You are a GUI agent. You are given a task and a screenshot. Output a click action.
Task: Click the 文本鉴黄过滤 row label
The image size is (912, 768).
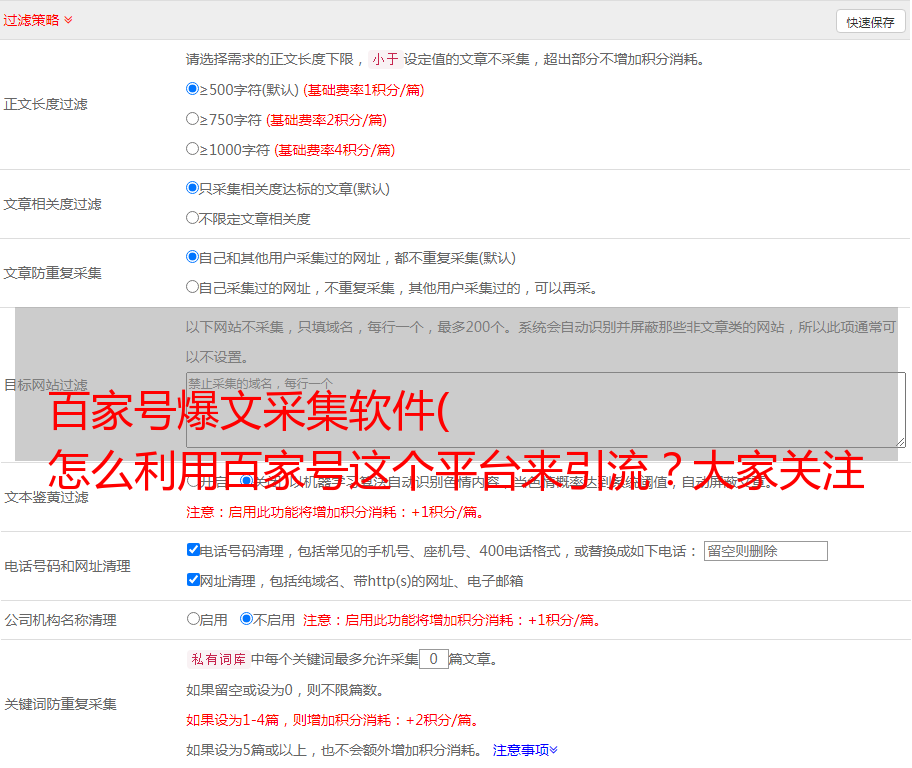[x=47, y=497]
